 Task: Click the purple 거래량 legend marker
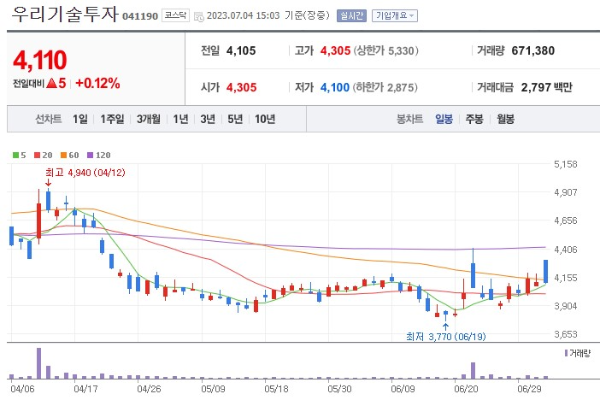click(566, 353)
